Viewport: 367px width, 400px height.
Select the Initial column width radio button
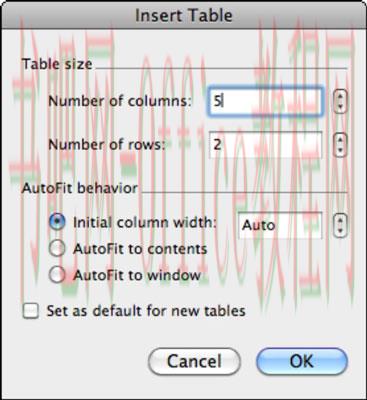coord(57,222)
